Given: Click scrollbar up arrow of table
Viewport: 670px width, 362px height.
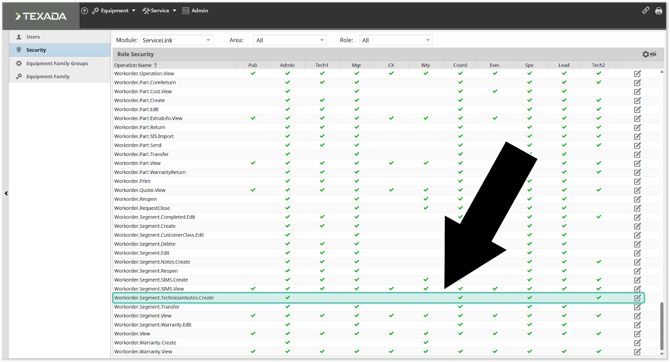Looking at the screenshot, I should tap(662, 72).
